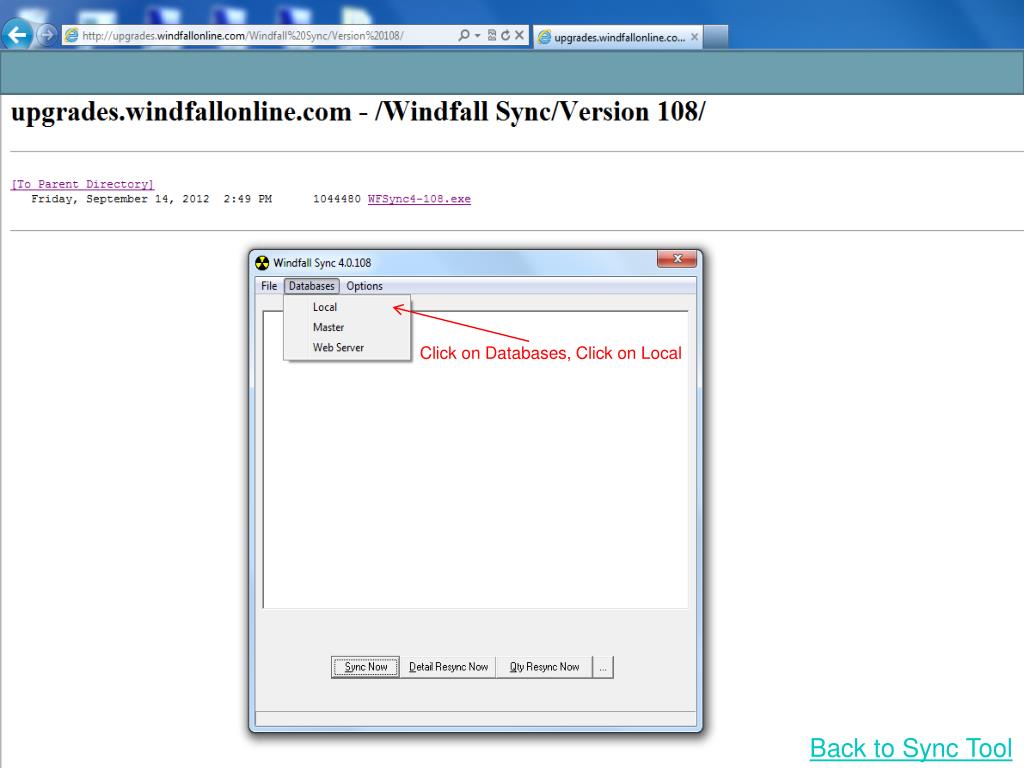Click the file size text 1044480
Image resolution: width=1024 pixels, height=768 pixels.
click(x=336, y=199)
